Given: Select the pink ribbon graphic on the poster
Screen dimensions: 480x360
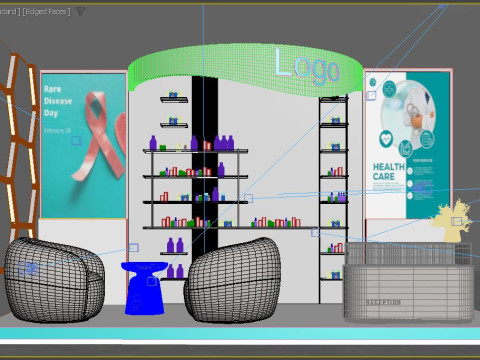Looking at the screenshot, I should (x=98, y=135).
